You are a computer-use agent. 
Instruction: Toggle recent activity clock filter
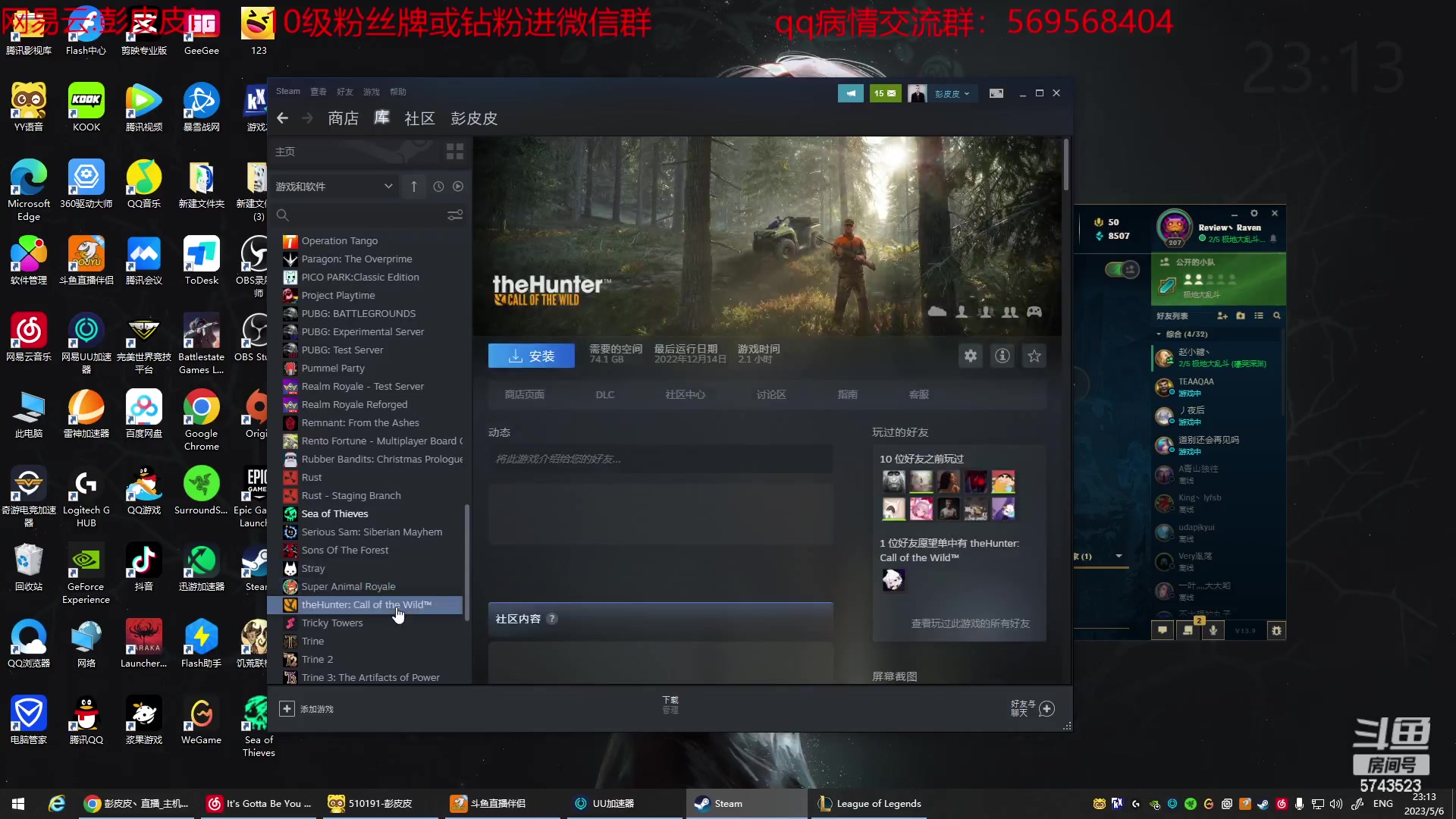point(438,187)
